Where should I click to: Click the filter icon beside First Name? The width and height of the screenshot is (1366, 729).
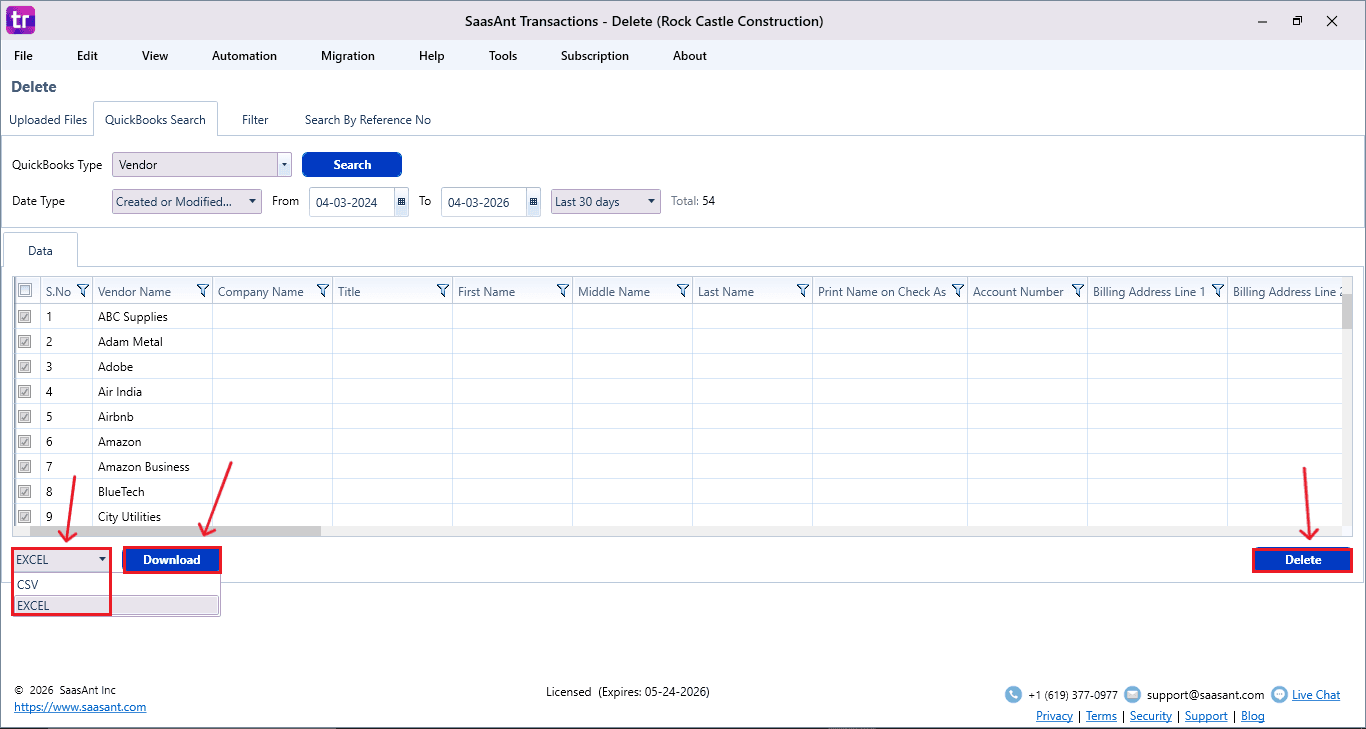pyautogui.click(x=563, y=291)
